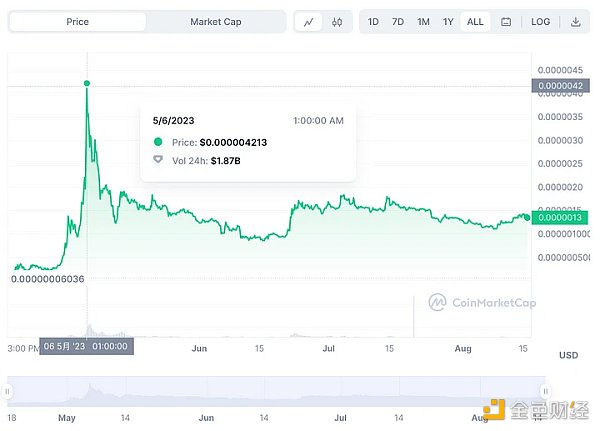
Task: Set time range to 1Y
Action: (x=449, y=22)
